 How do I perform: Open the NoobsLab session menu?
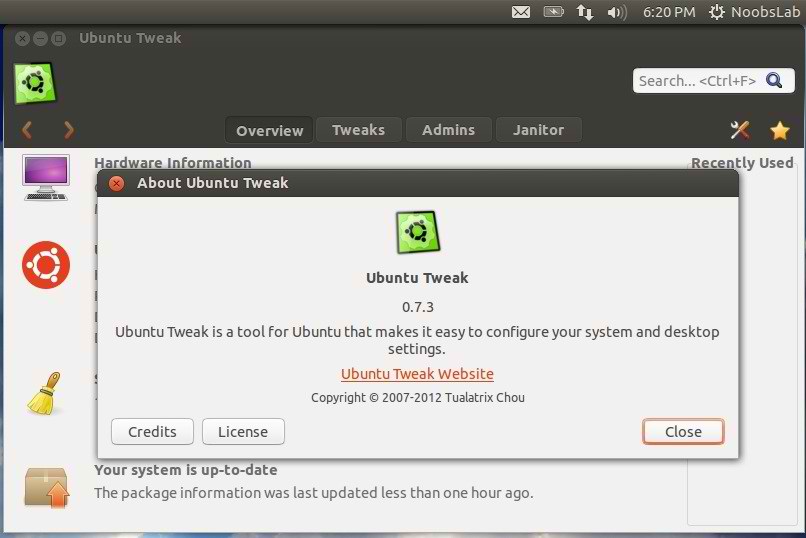click(754, 12)
